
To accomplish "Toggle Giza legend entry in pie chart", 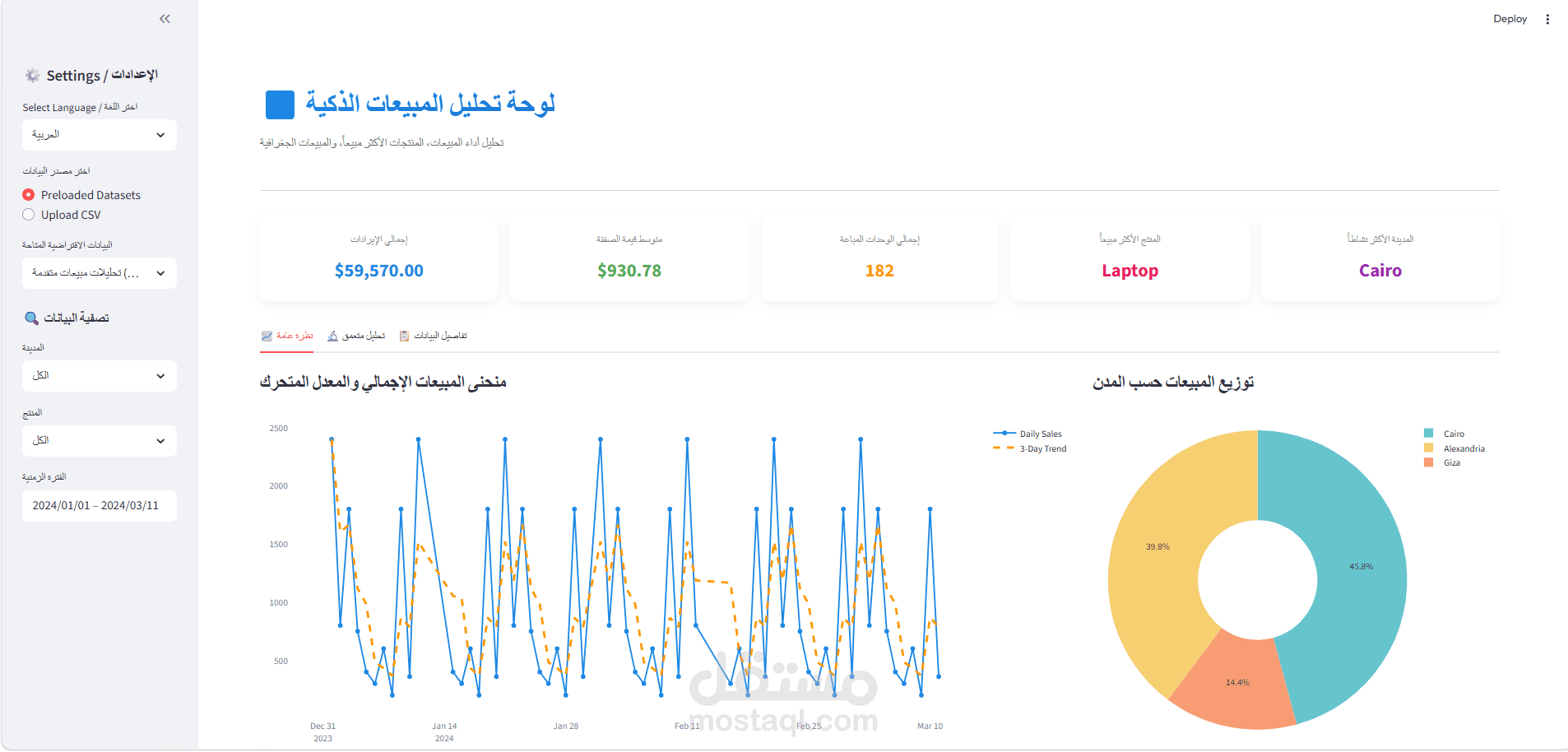I will coord(1442,462).
